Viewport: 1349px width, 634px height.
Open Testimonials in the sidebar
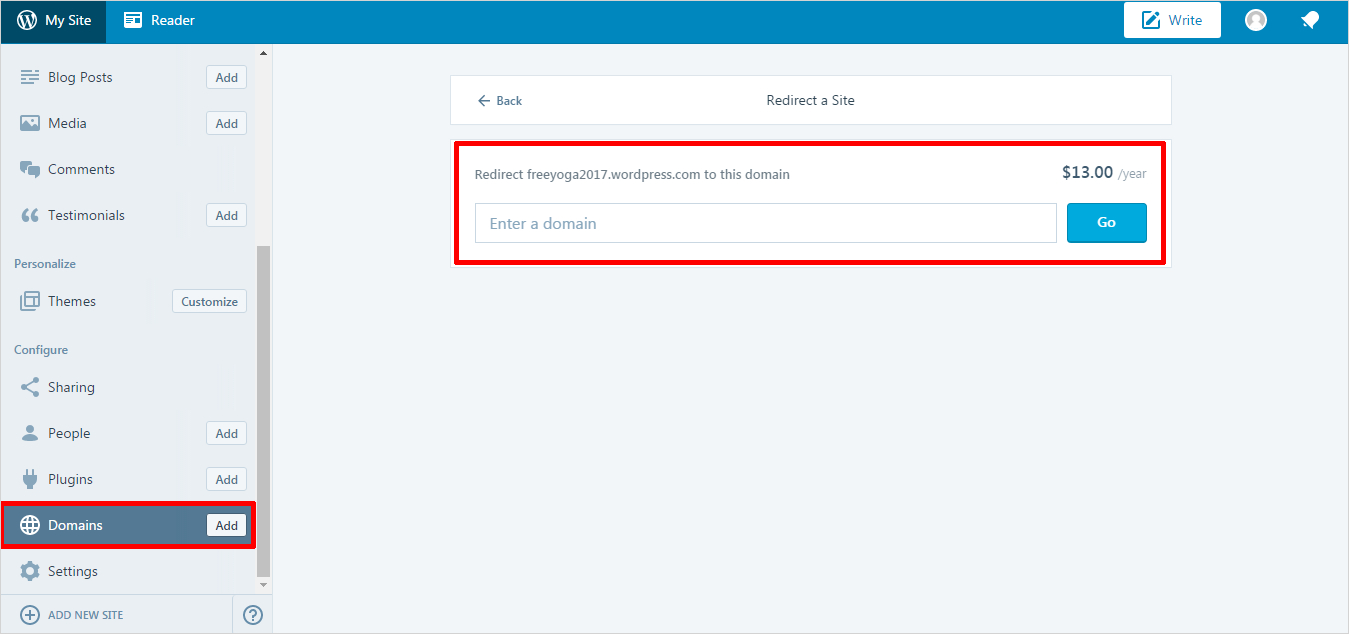pos(85,215)
